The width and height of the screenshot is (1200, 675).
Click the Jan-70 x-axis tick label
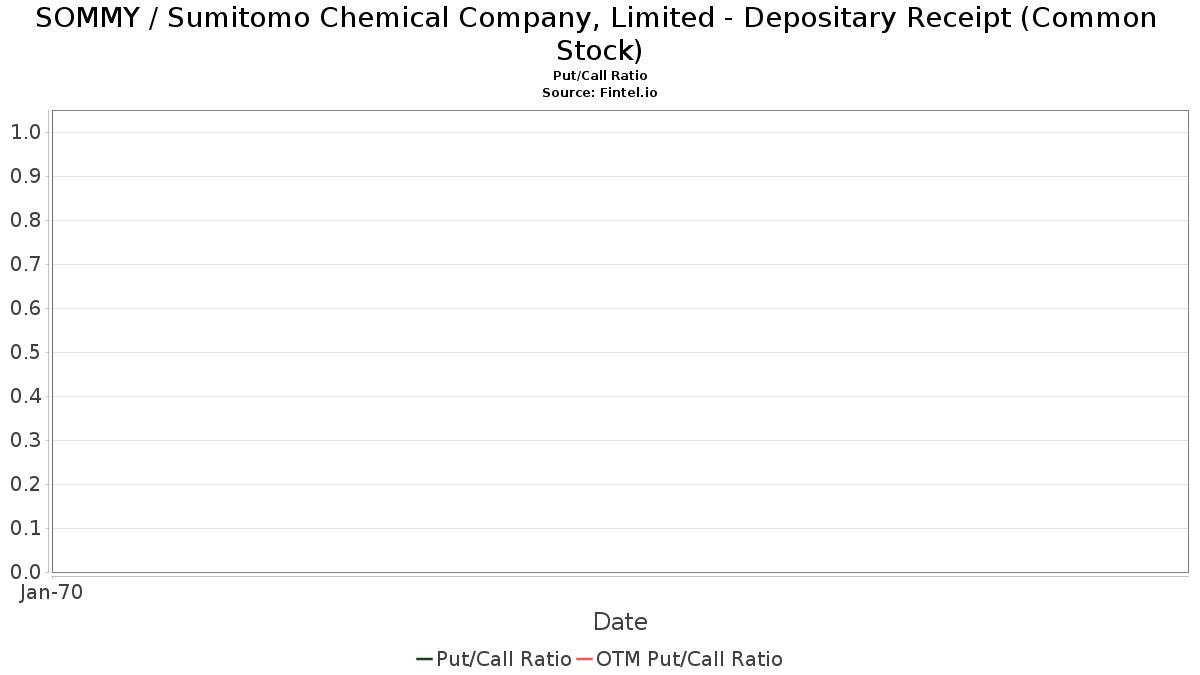[x=52, y=592]
